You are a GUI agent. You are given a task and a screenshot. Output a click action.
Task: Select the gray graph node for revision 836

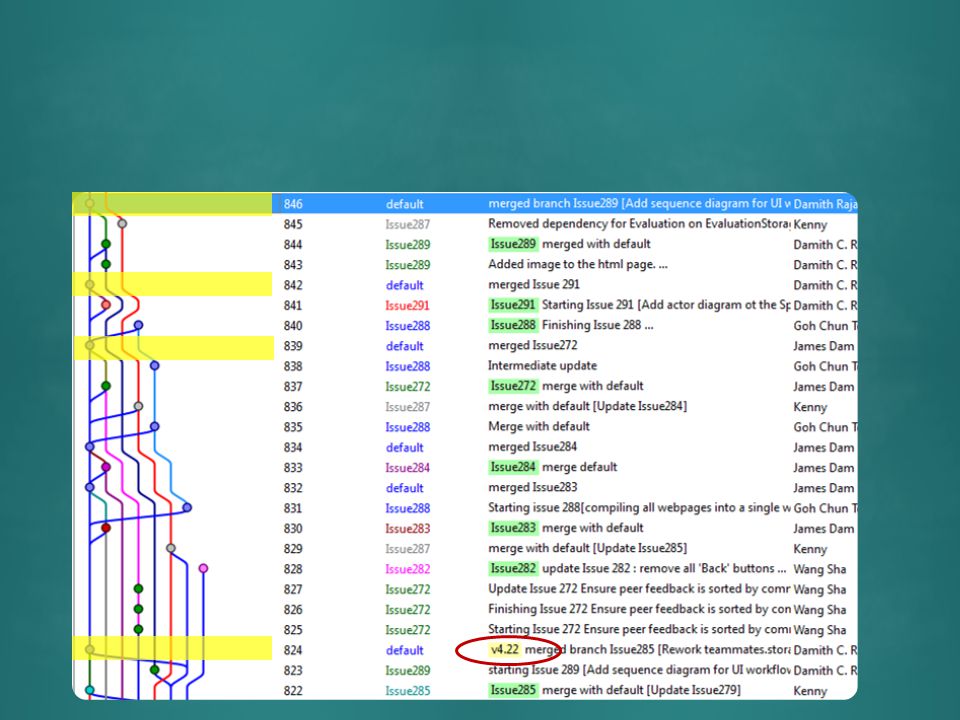pos(138,406)
